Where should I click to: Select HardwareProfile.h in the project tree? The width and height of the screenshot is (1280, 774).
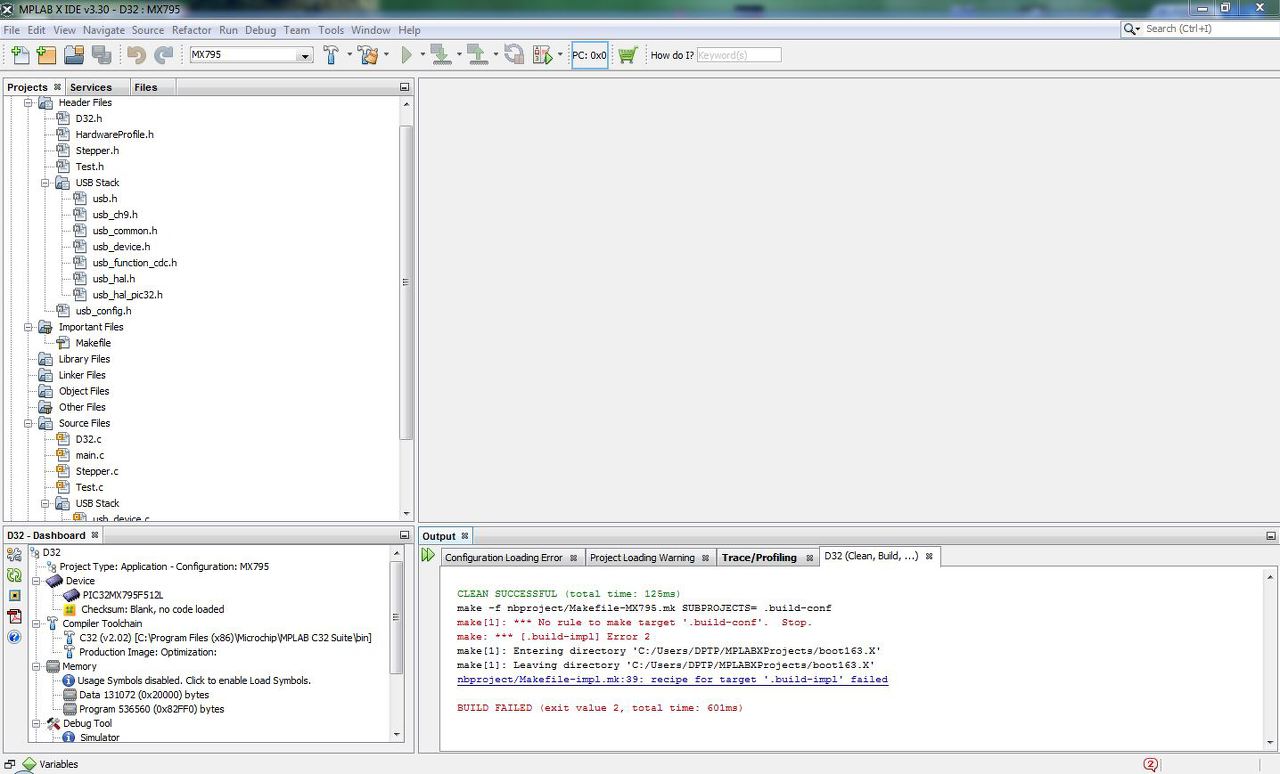[x=115, y=135]
